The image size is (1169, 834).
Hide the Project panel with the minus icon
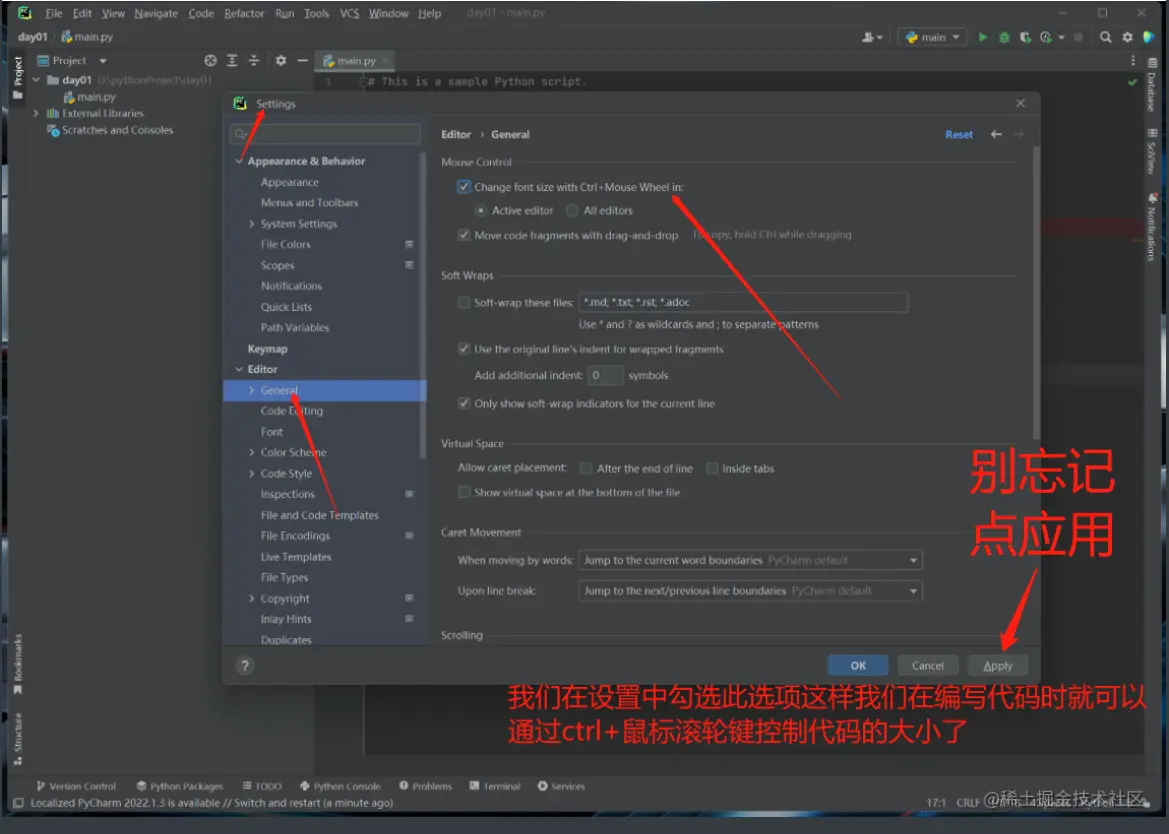(302, 60)
